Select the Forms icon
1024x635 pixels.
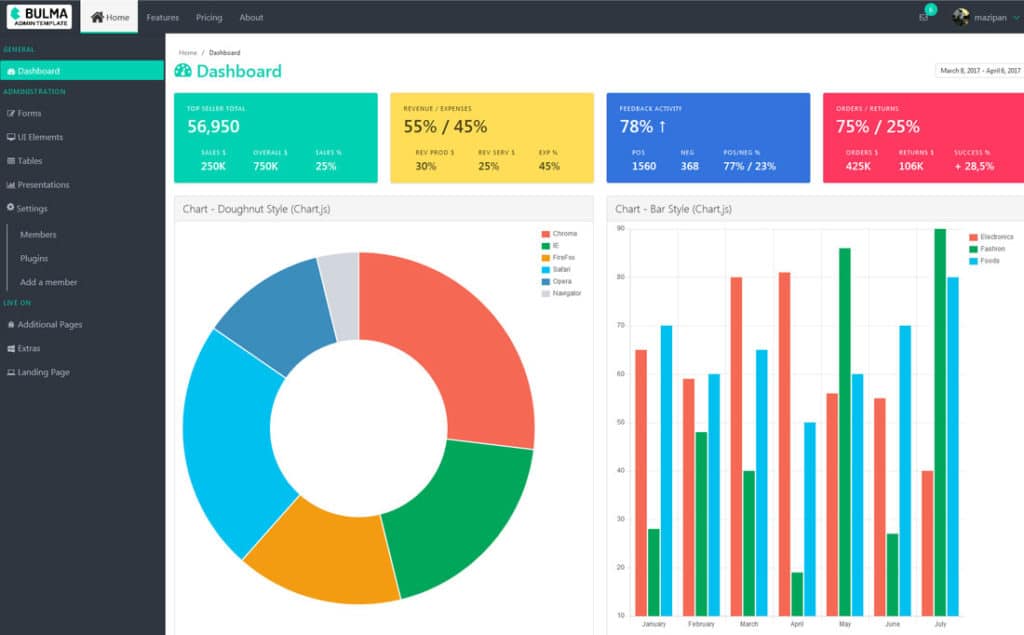tap(12, 113)
